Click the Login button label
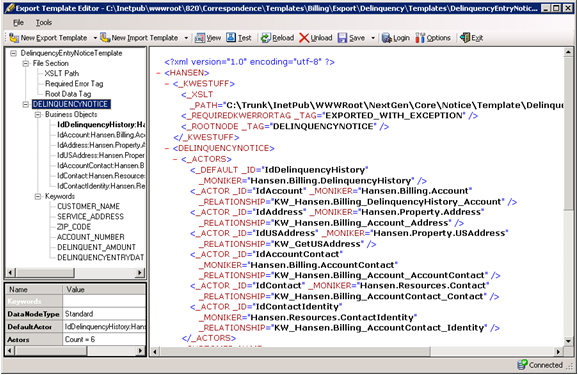Image resolution: width=578 pixels, height=375 pixels. (401, 38)
